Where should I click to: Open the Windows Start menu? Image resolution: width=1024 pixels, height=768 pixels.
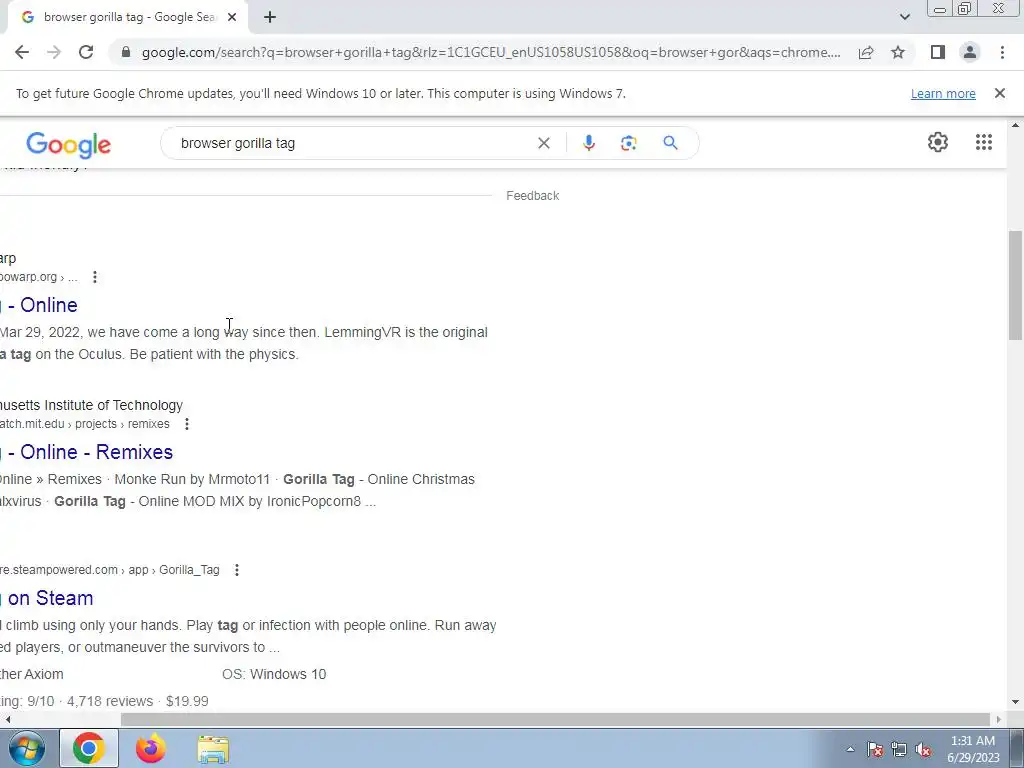(26, 748)
